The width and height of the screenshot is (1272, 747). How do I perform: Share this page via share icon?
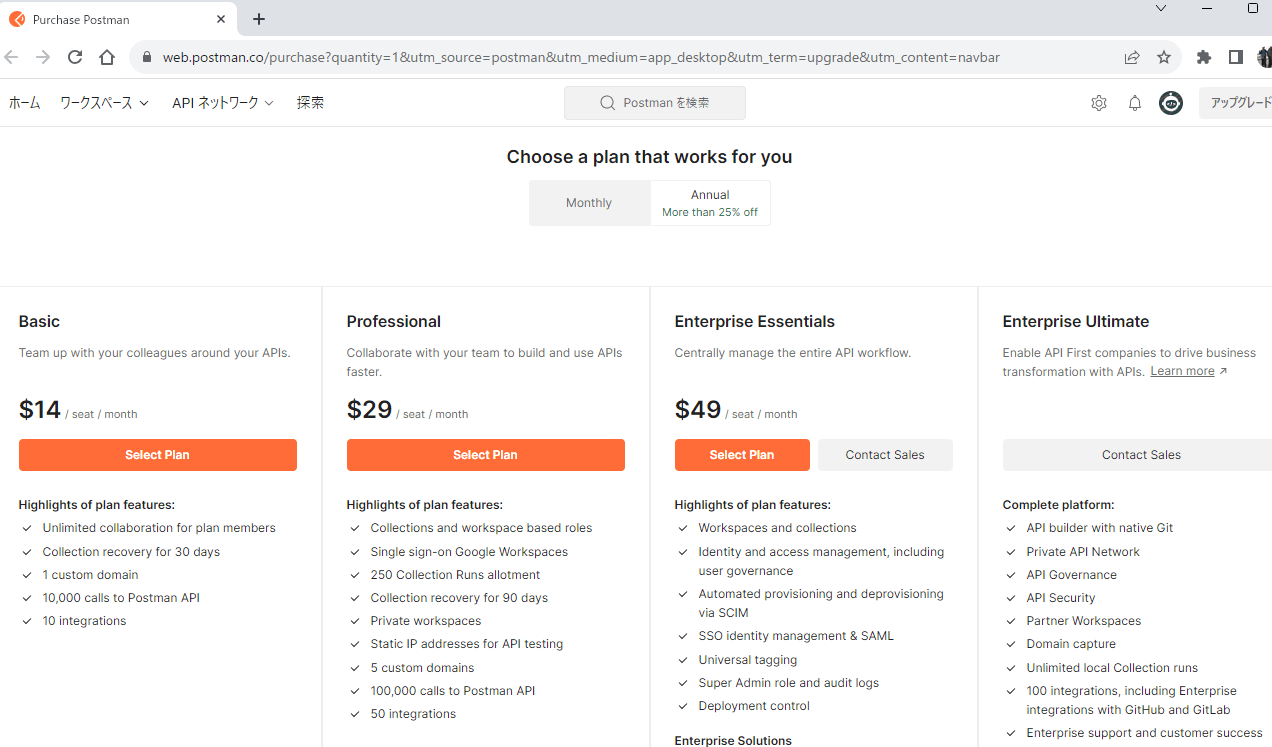pyautogui.click(x=1132, y=57)
